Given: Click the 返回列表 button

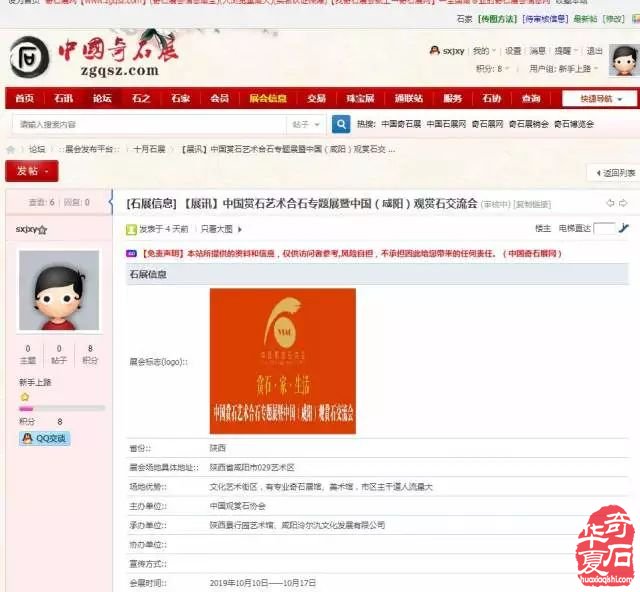Looking at the screenshot, I should [x=616, y=173].
